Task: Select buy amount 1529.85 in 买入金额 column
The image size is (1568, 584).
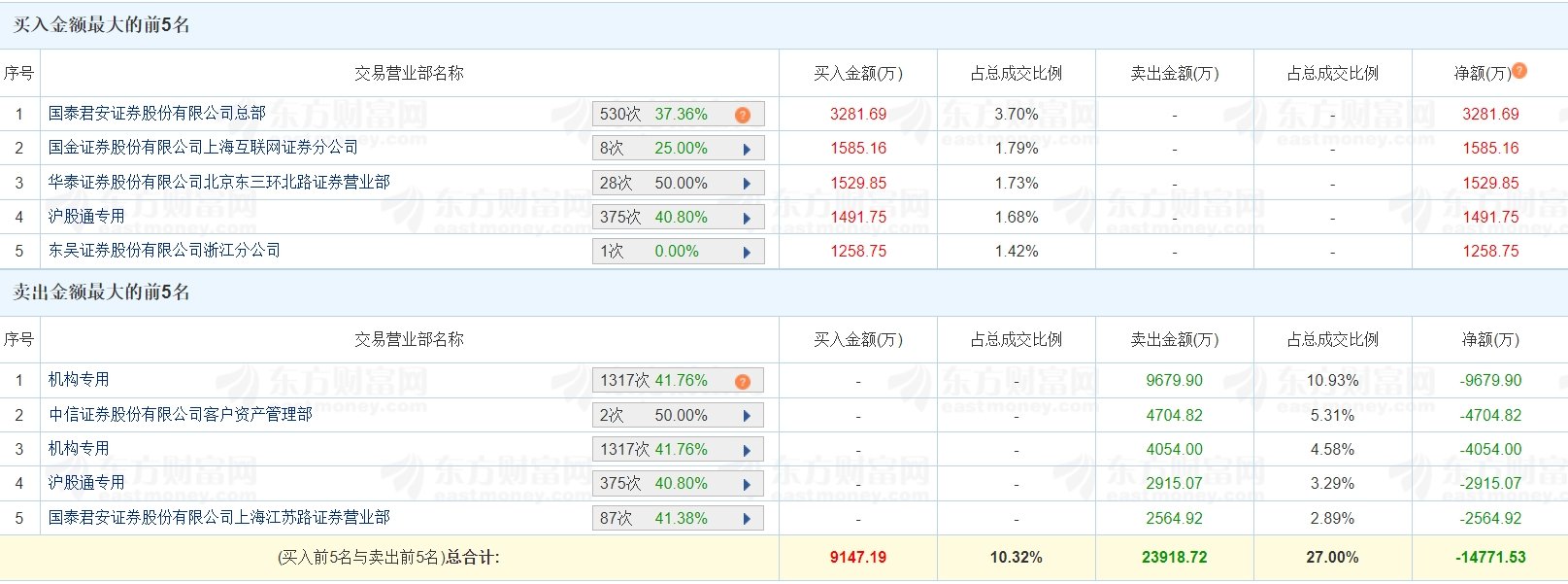Action: 858,184
